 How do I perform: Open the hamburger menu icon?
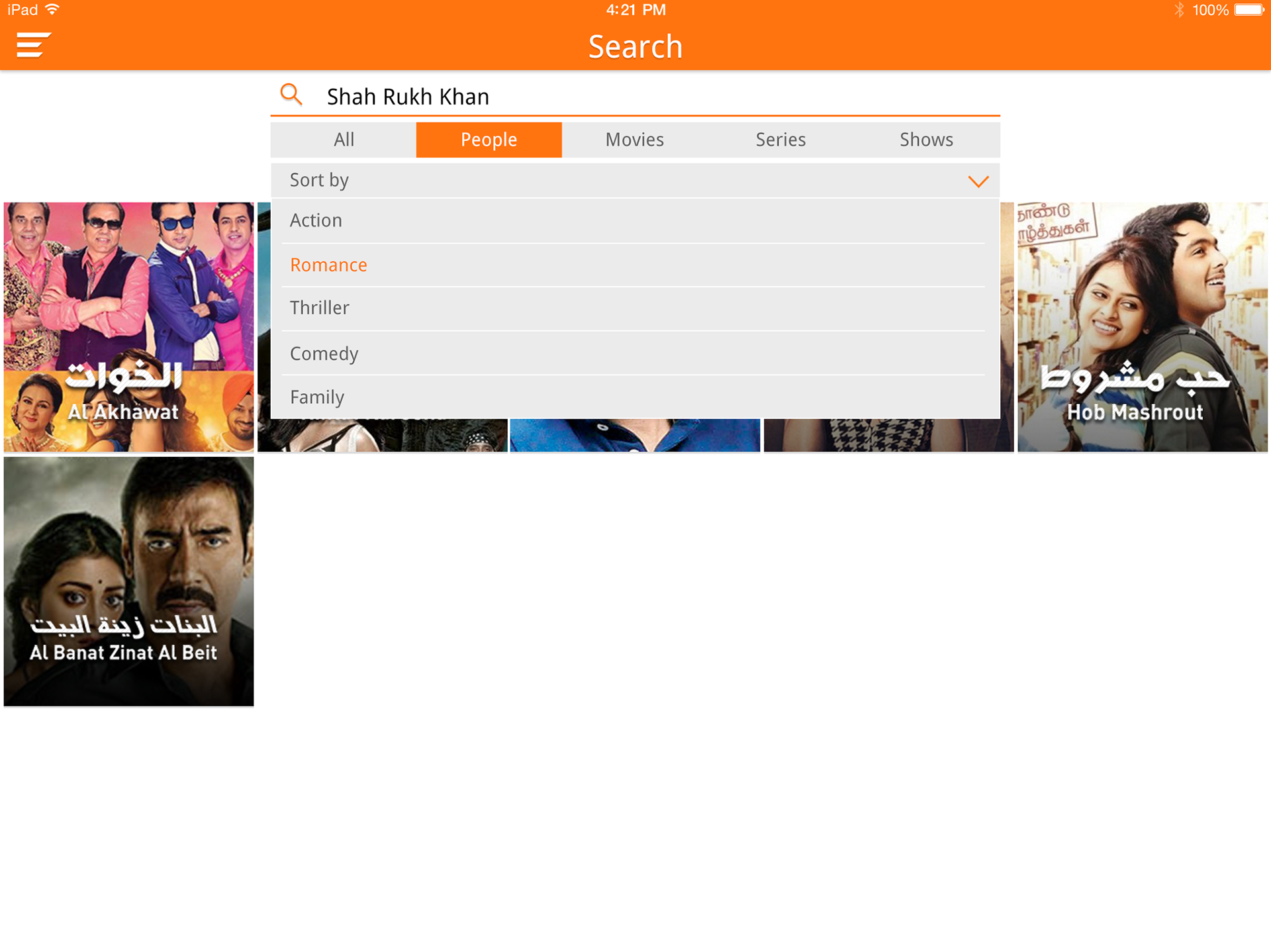(32, 45)
